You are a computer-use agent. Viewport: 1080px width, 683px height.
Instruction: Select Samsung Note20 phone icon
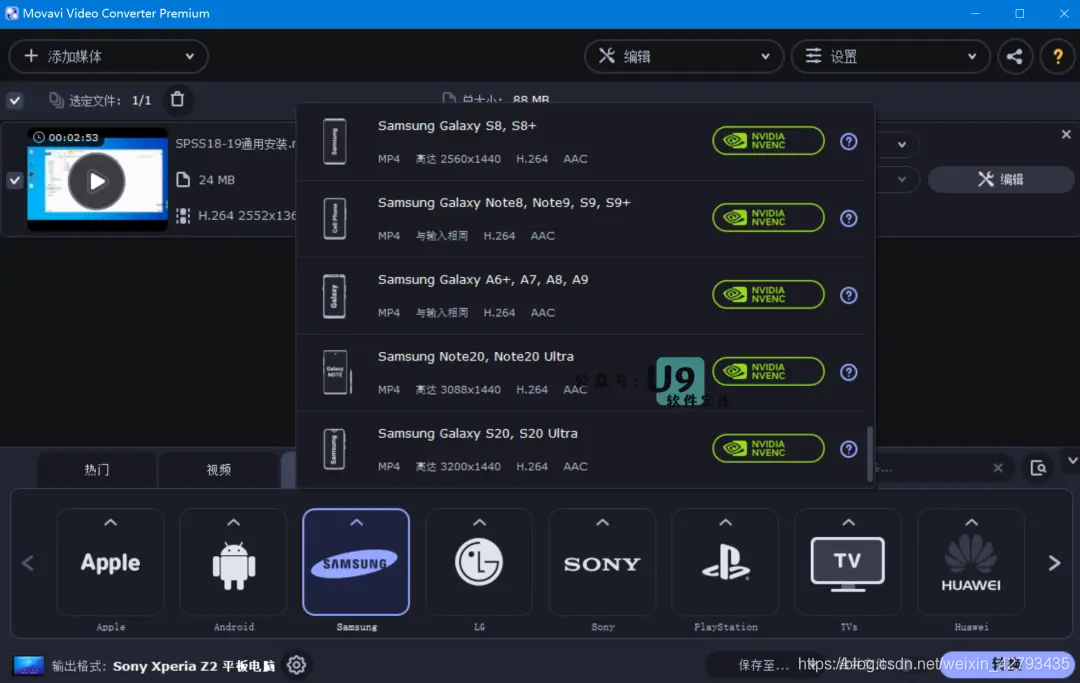pos(336,372)
